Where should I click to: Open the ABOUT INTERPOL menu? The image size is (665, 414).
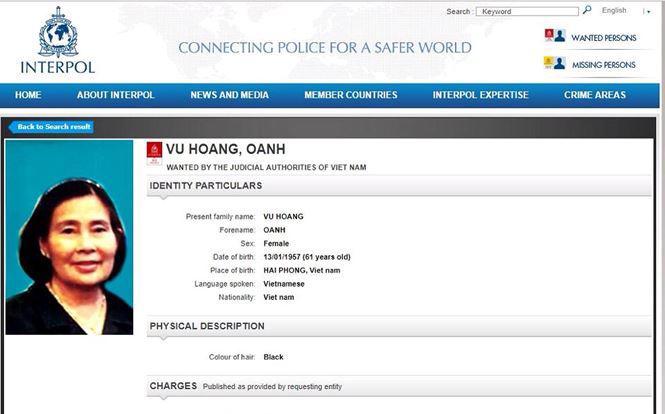coord(115,95)
